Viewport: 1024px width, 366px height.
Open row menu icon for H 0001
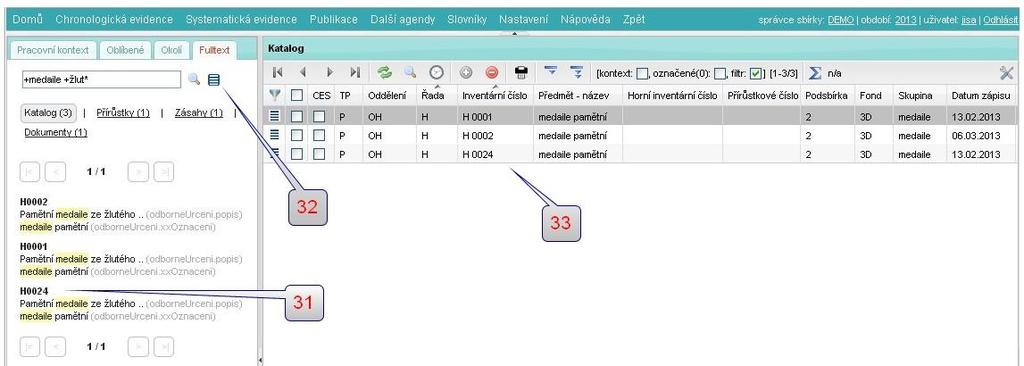pyautogui.click(x=275, y=116)
